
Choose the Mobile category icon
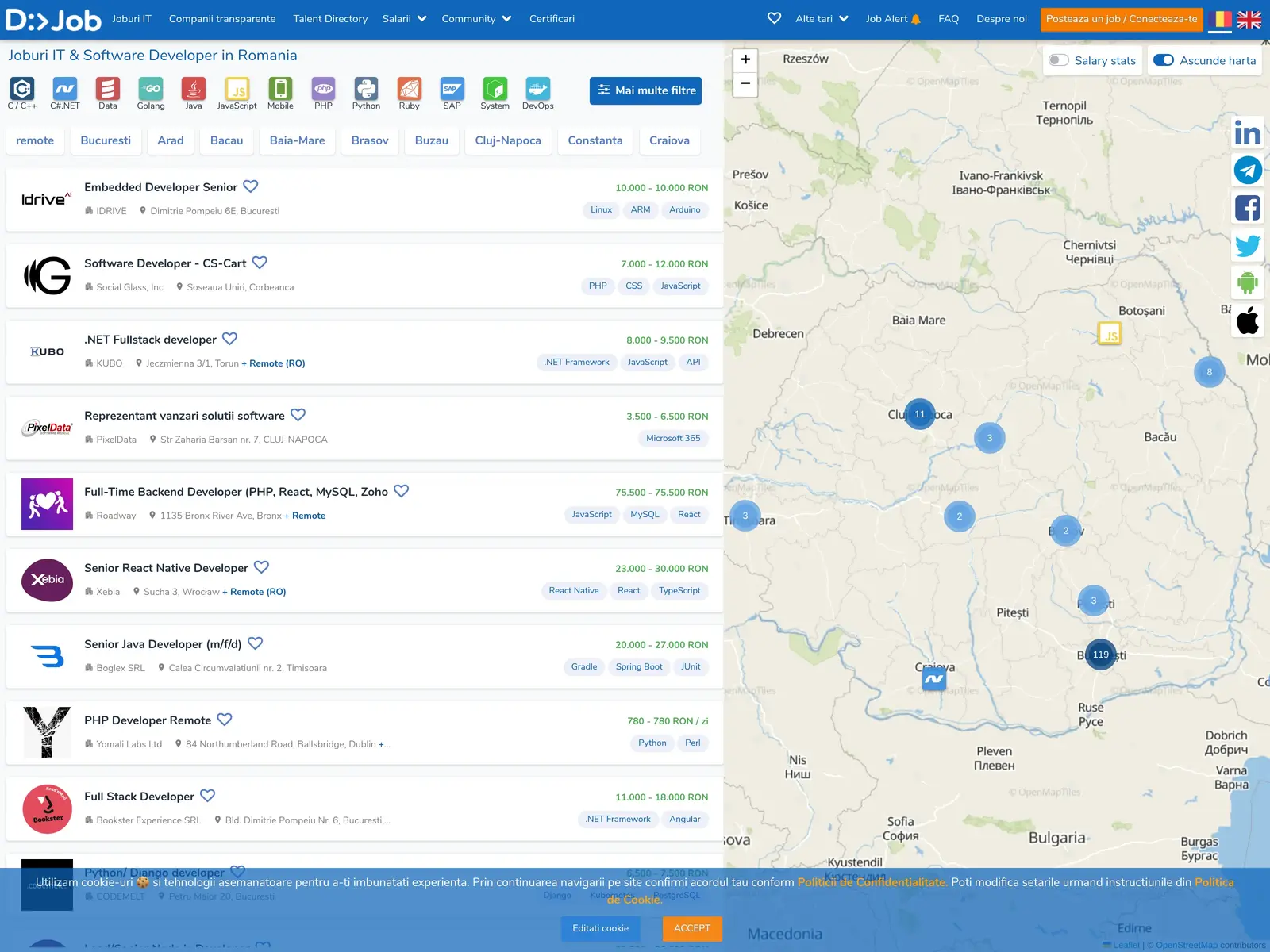point(280,88)
